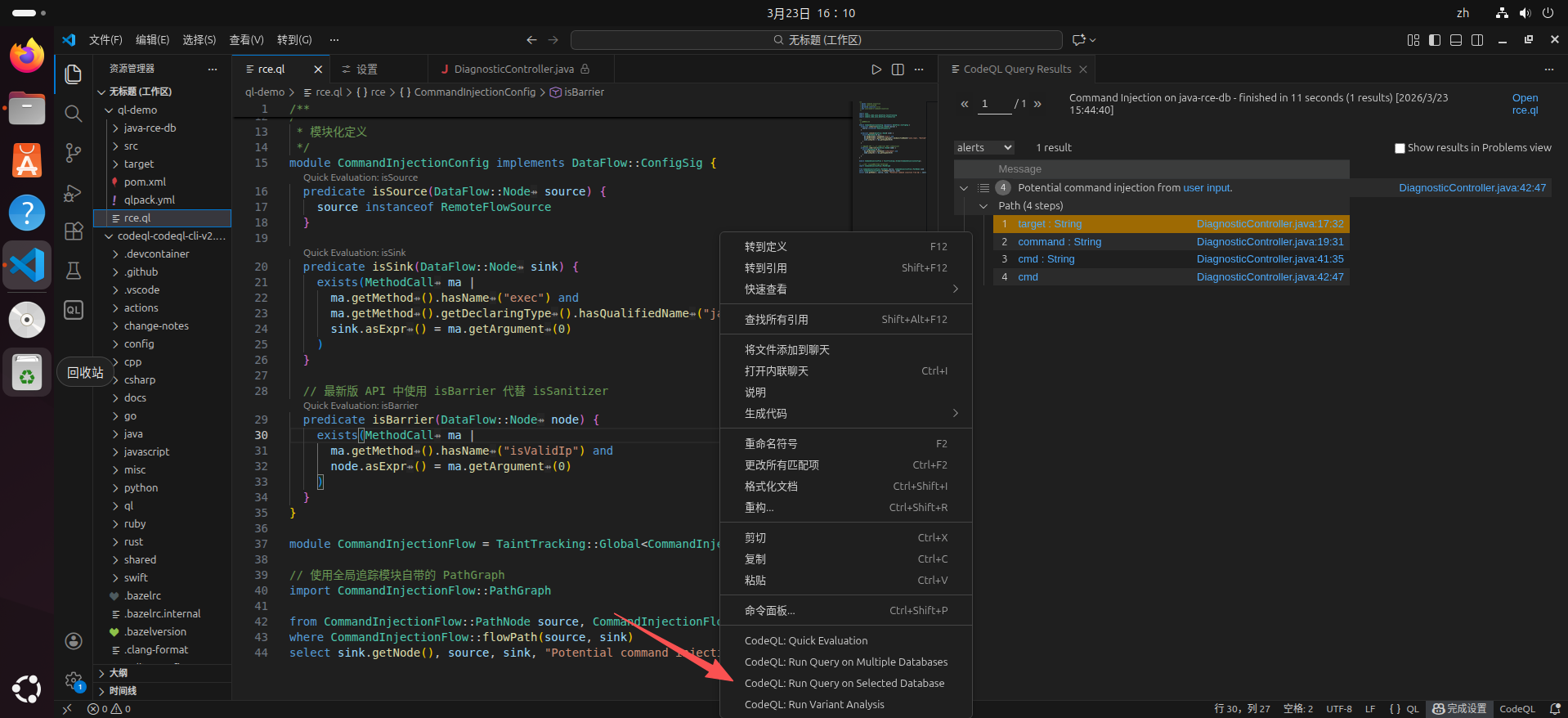Open the alerts result set dropdown
This screenshot has width=1568, height=718.
[984, 148]
